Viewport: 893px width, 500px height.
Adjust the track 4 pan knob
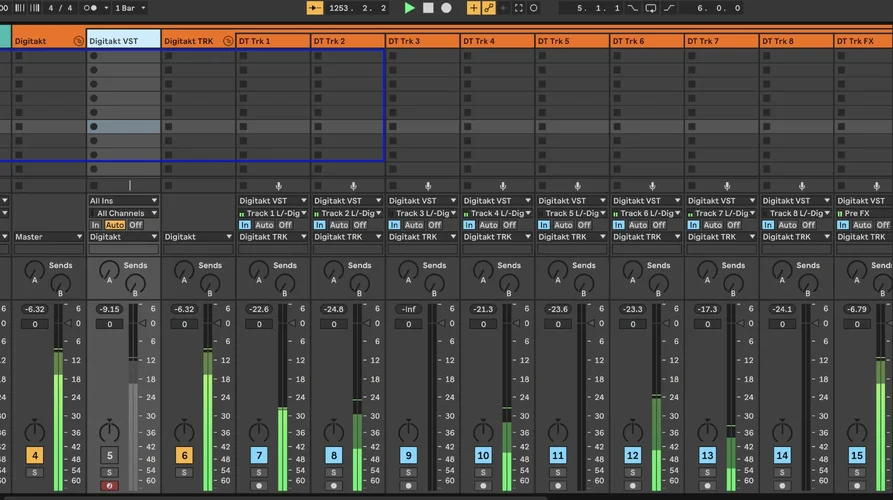click(35, 431)
